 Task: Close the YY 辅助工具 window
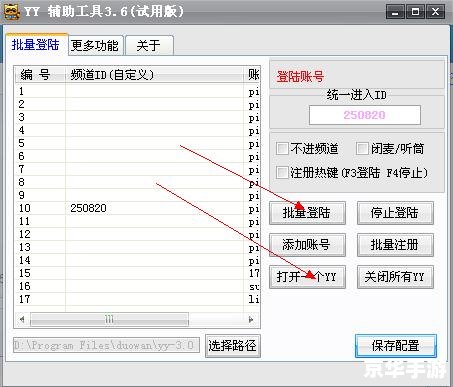[435, 12]
